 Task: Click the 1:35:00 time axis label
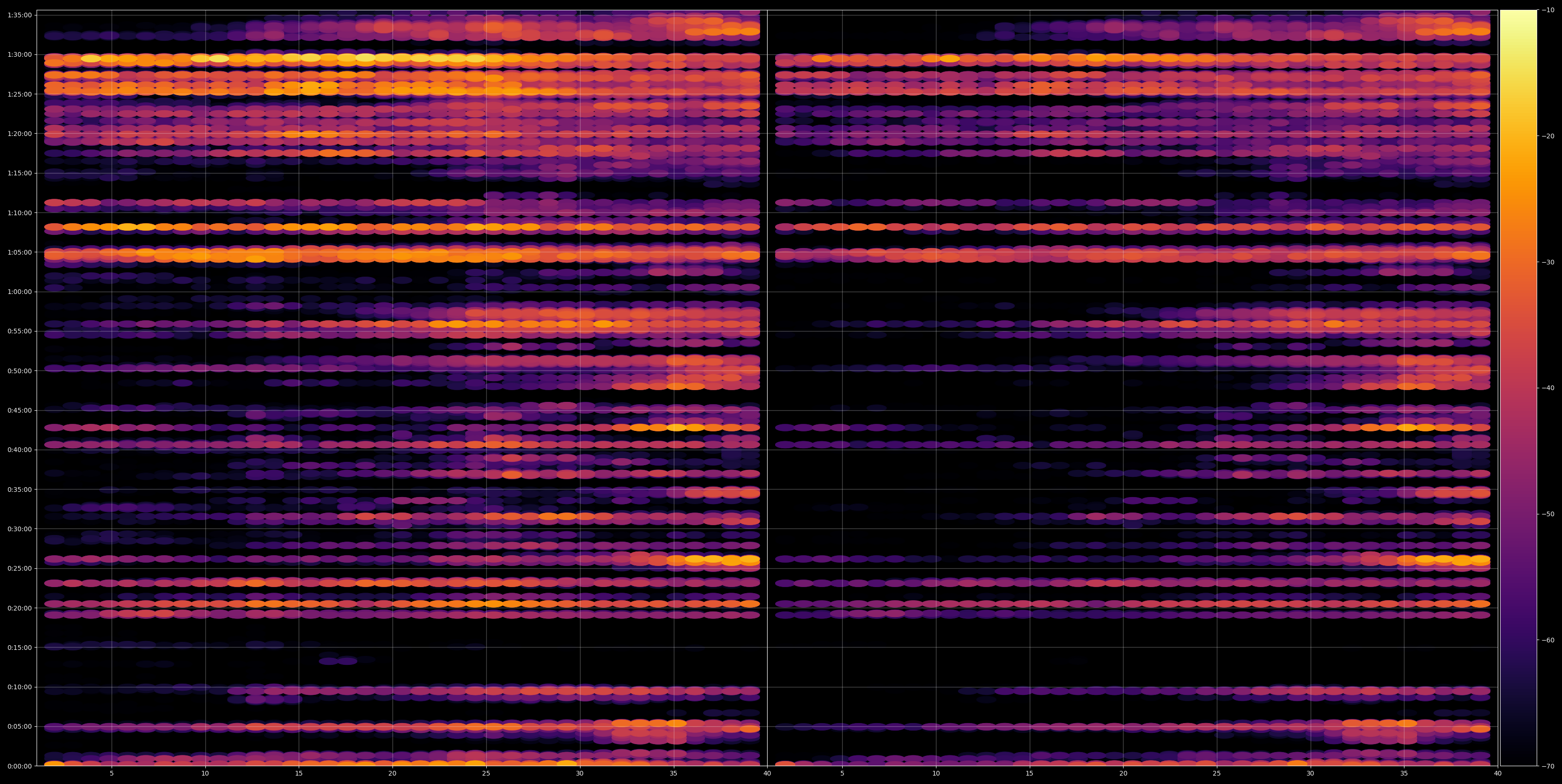coord(19,15)
